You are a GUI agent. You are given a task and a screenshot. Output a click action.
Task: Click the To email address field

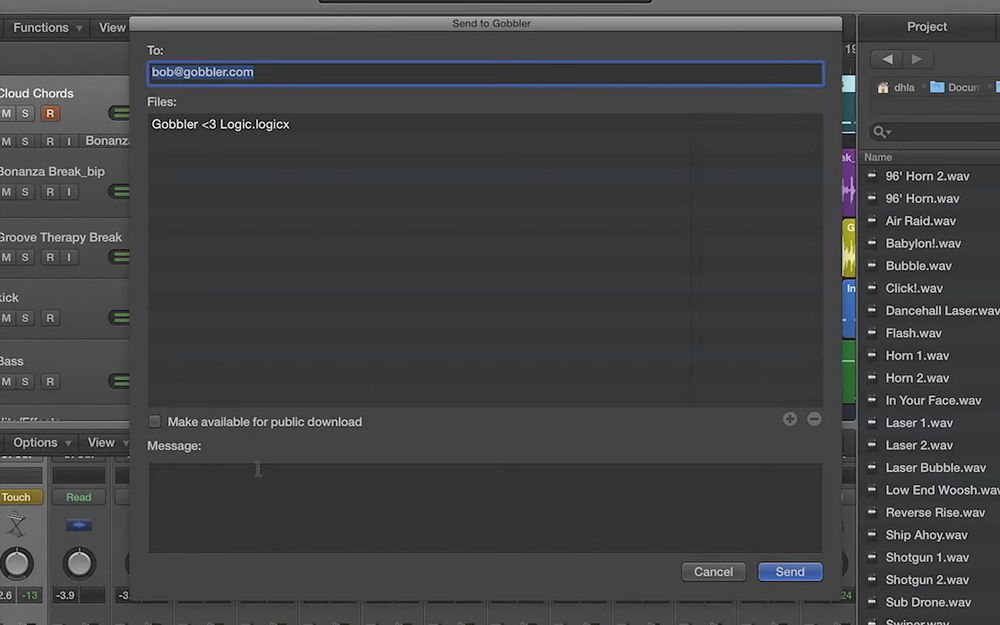(485, 73)
